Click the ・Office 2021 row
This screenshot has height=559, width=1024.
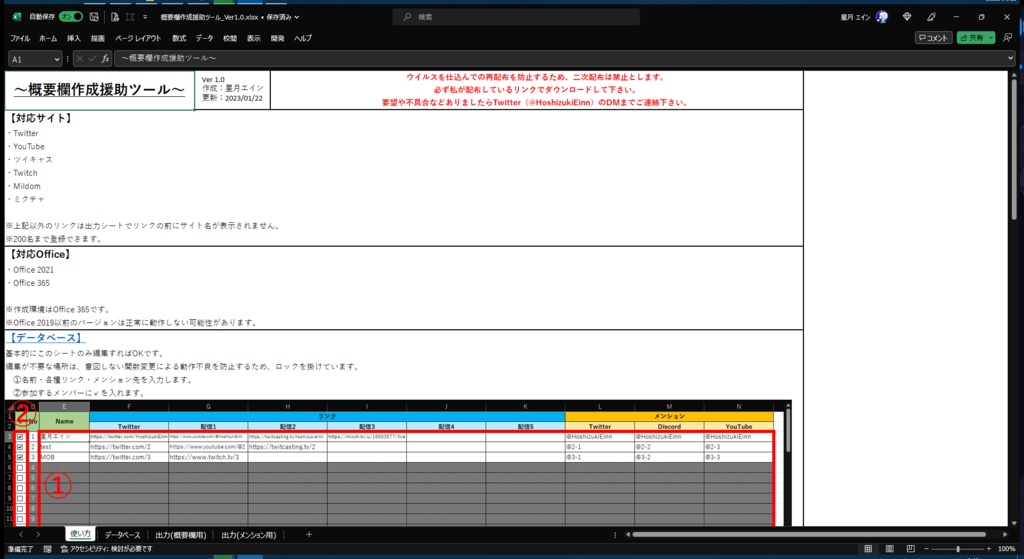30,270
